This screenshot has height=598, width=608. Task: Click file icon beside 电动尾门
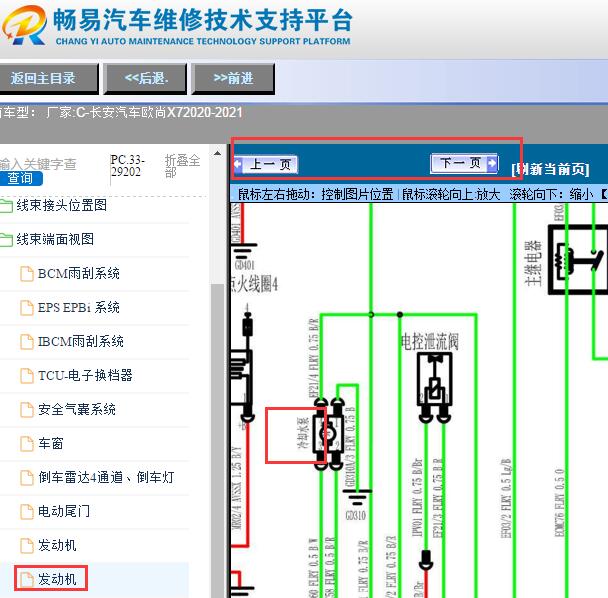tap(27, 512)
